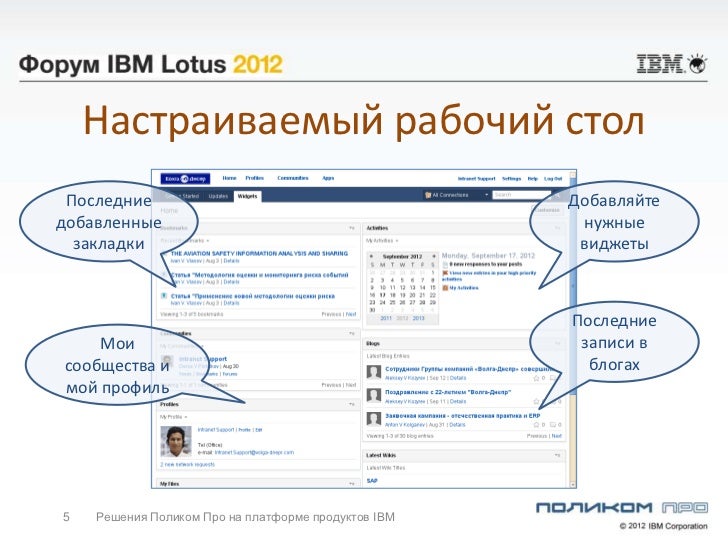The height and width of the screenshot is (546, 728).
Task: Go to next month in calendar
Action: point(434,256)
